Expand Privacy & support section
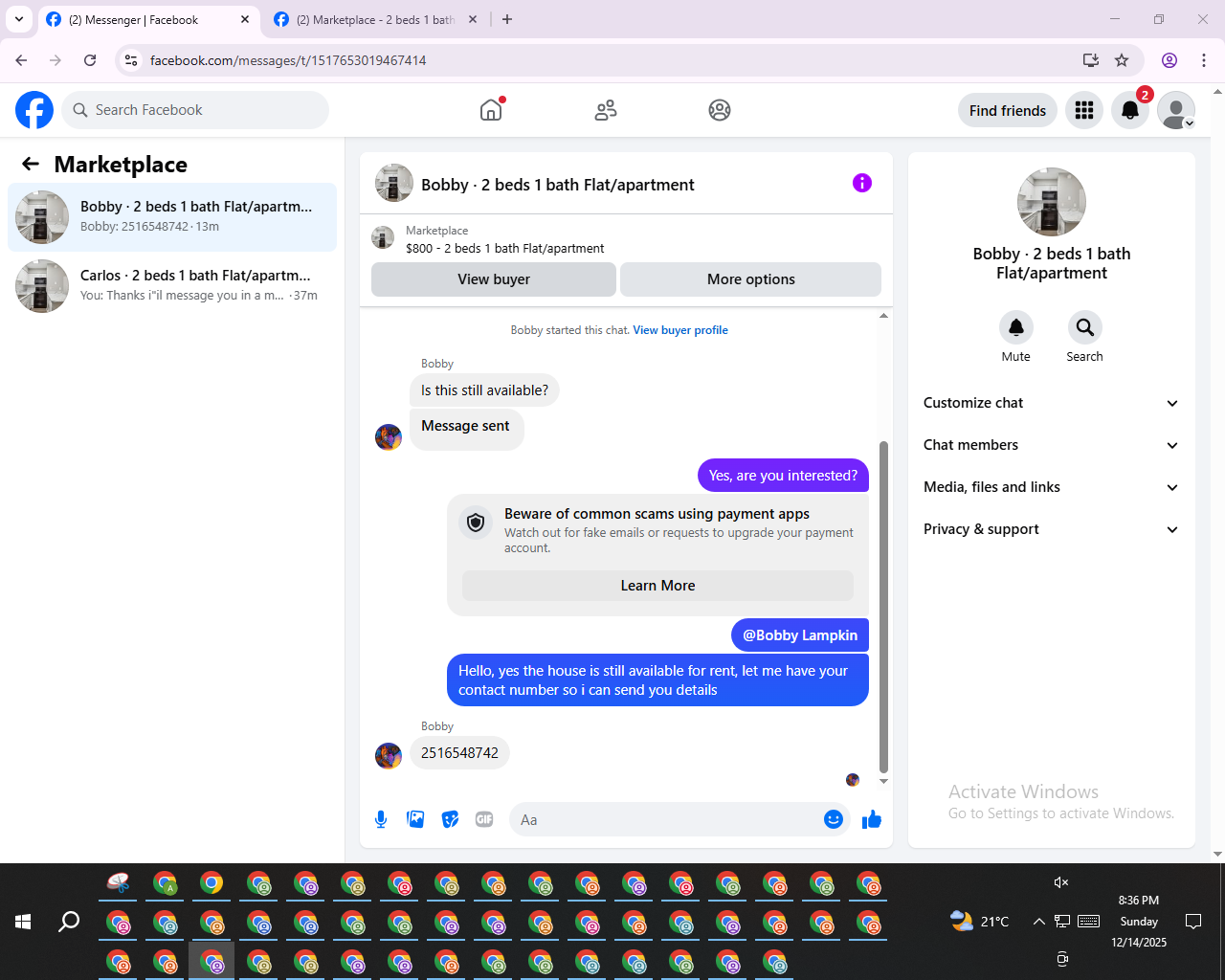This screenshot has height=980, width=1225. 1051,529
